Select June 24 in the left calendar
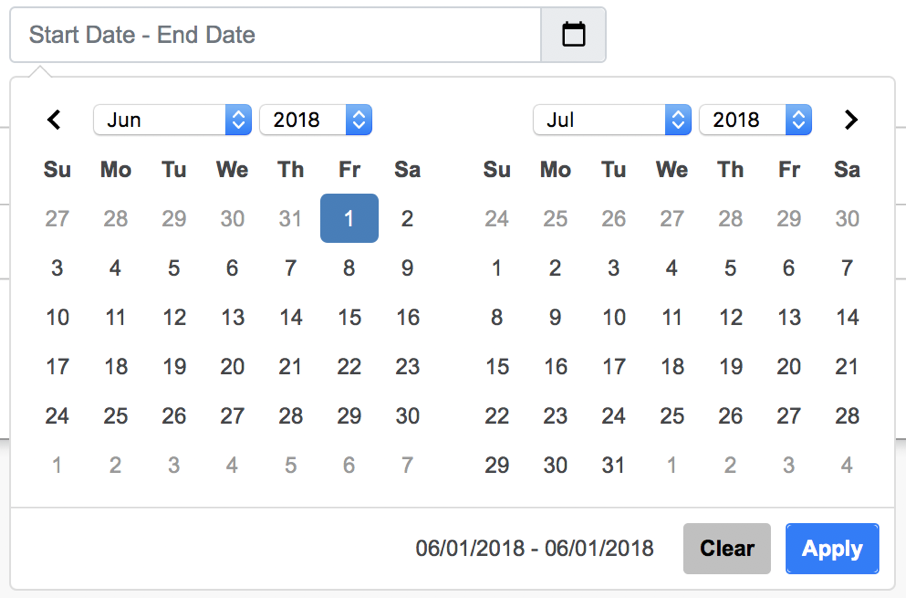The height and width of the screenshot is (598, 906). [x=57, y=415]
